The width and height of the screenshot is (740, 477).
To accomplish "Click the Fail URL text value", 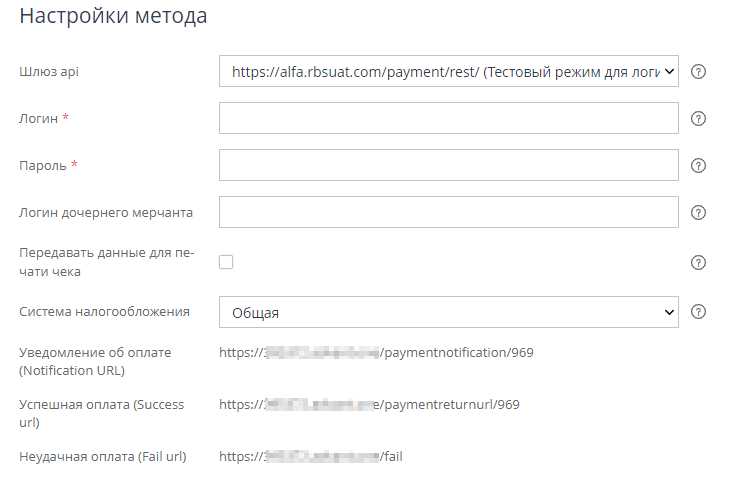I will tap(310, 457).
